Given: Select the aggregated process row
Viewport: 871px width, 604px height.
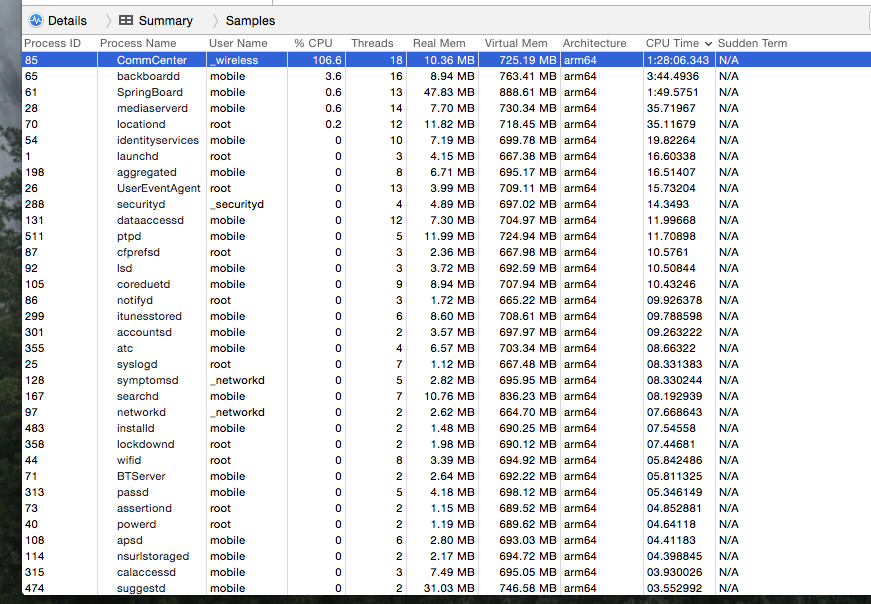Looking at the screenshot, I should [x=446, y=172].
